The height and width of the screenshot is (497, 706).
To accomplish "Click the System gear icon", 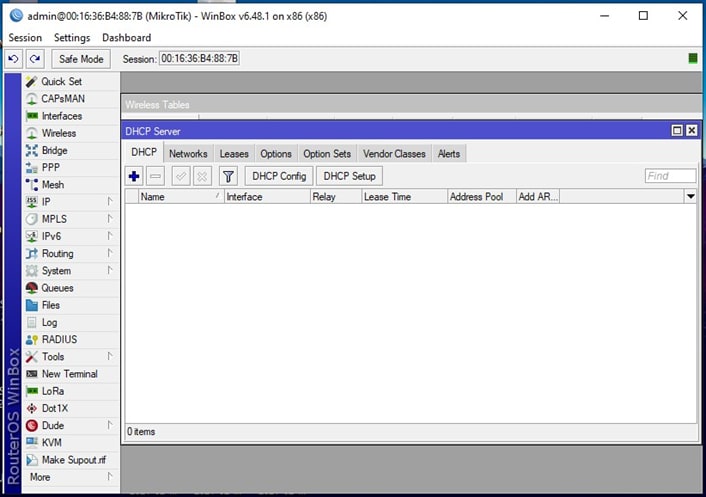I will point(32,271).
